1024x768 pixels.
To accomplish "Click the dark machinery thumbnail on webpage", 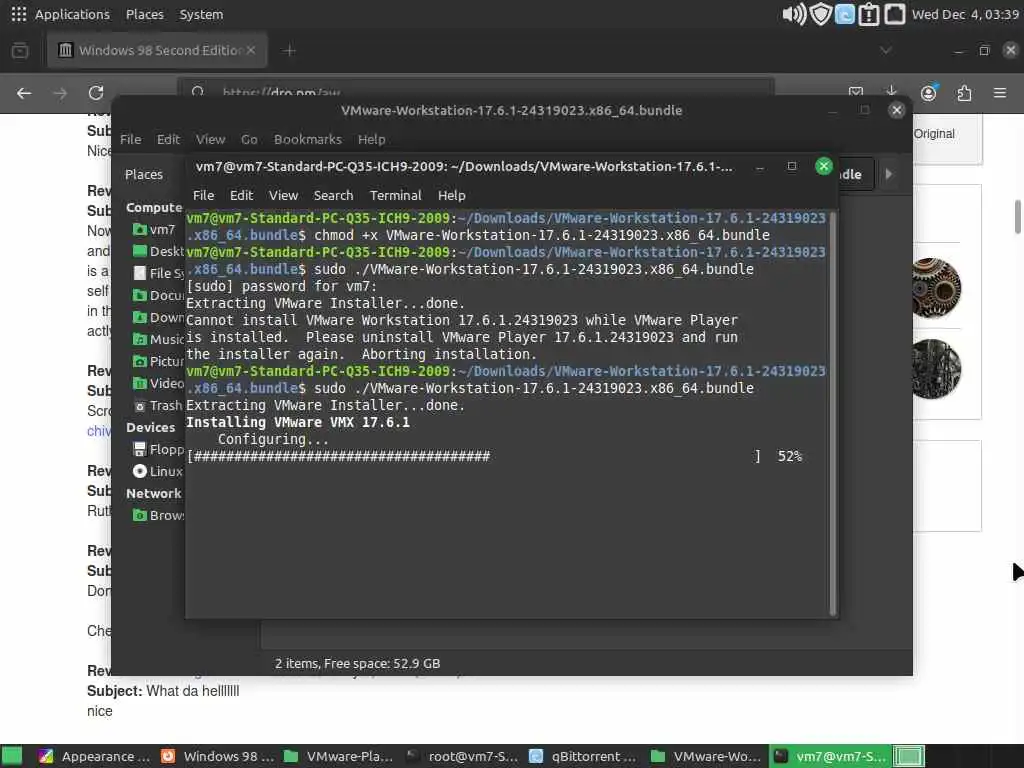I will (936, 369).
